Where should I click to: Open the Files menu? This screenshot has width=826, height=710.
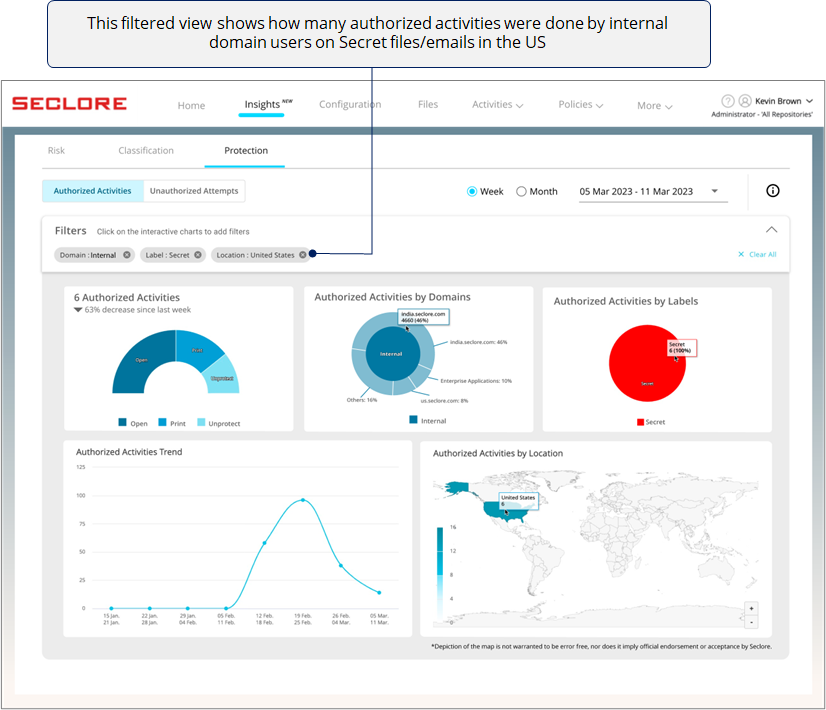pos(428,104)
